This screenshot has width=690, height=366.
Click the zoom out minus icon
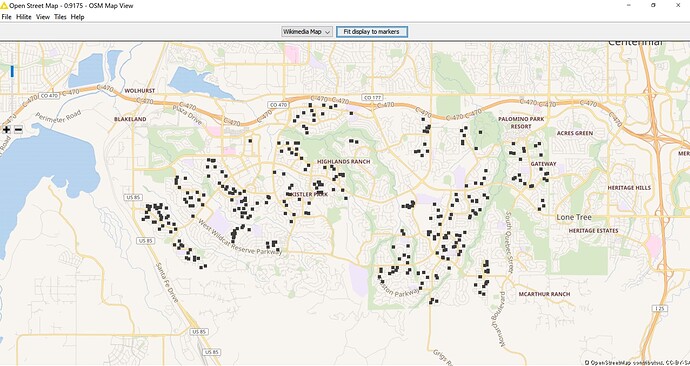point(18,129)
